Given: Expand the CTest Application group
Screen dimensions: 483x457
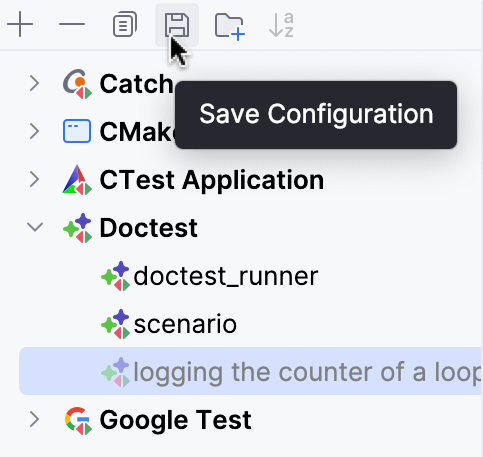Looking at the screenshot, I should pyautogui.click(x=35, y=179).
